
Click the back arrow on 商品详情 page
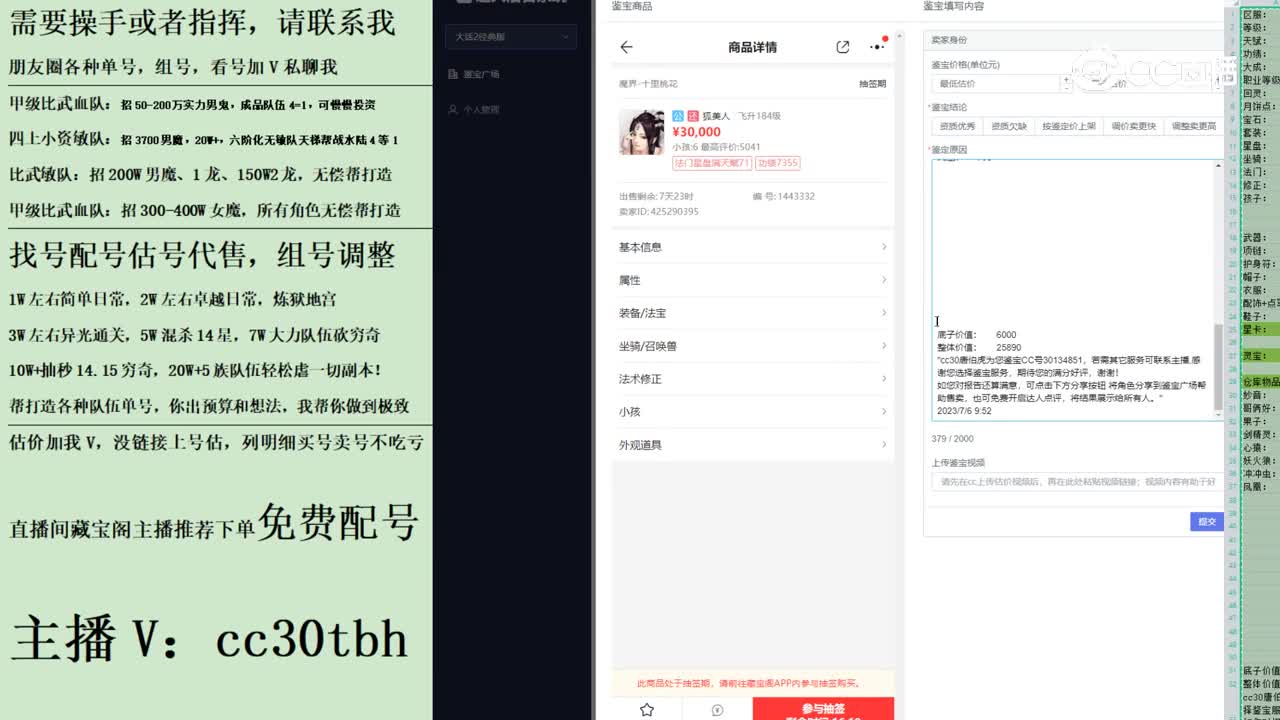tap(626, 46)
